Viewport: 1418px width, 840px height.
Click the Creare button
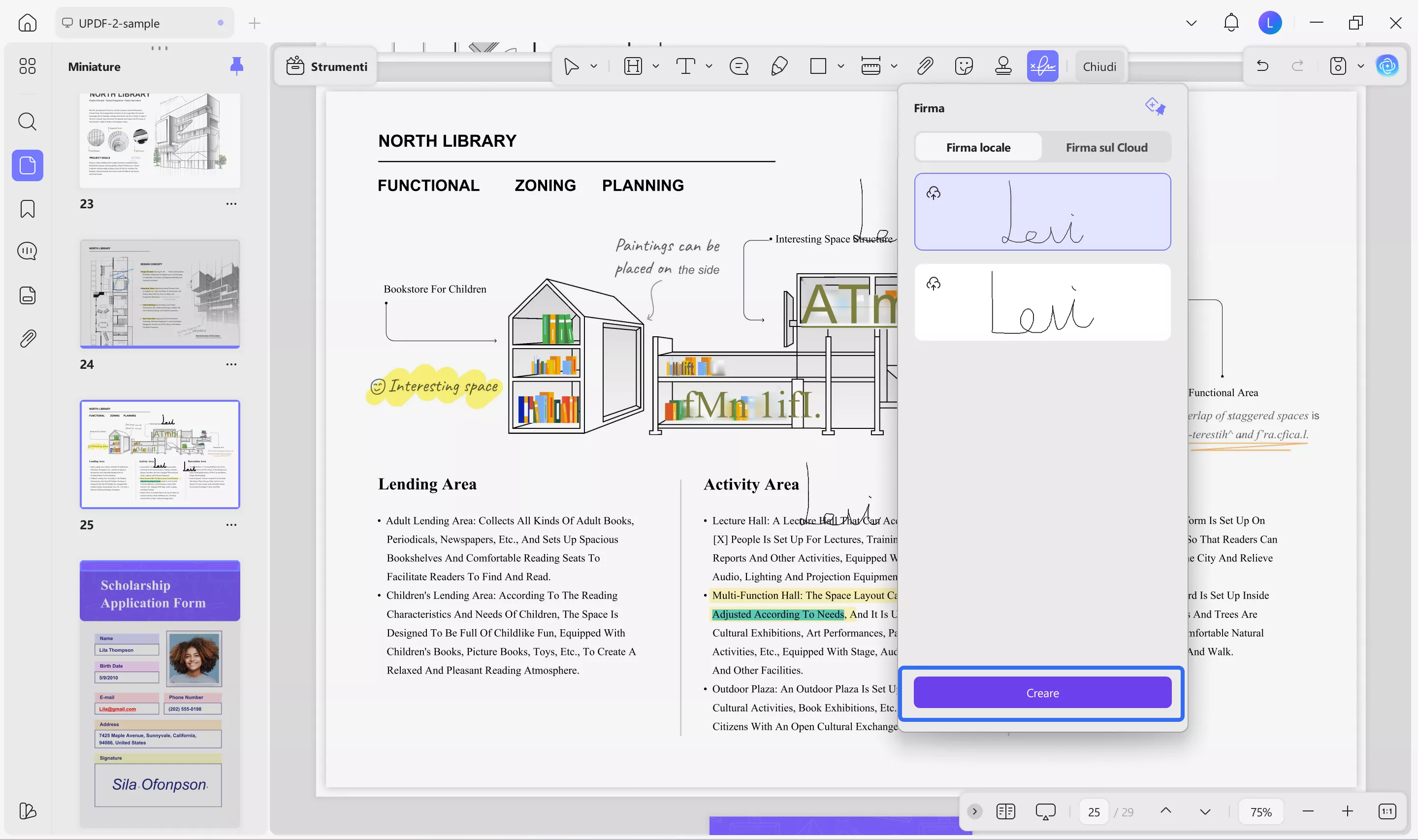click(1042, 693)
